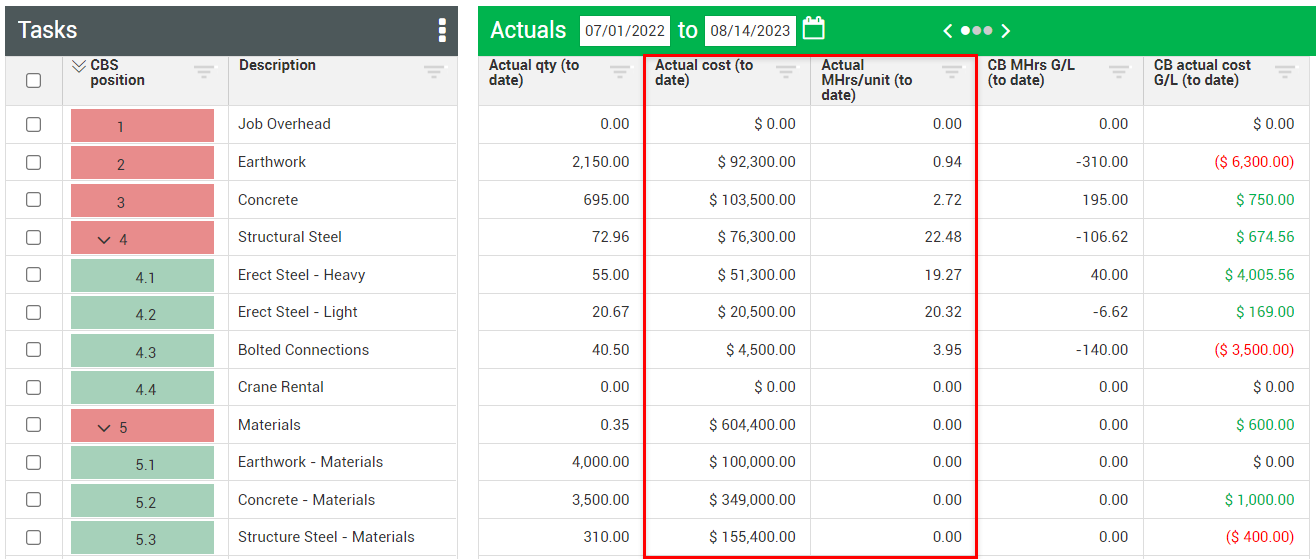
Task: Click the Actuals end date field 08/14/2023
Action: click(750, 31)
